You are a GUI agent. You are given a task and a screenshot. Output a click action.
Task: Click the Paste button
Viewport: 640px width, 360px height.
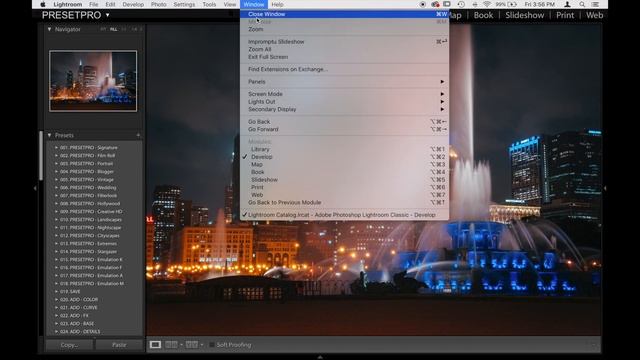[x=119, y=345]
